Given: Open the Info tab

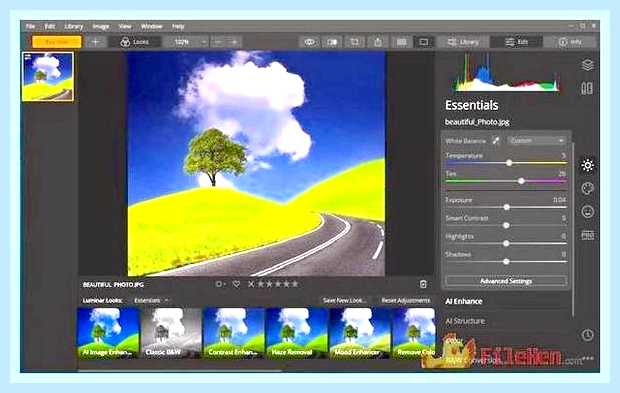Looking at the screenshot, I should pyautogui.click(x=570, y=42).
